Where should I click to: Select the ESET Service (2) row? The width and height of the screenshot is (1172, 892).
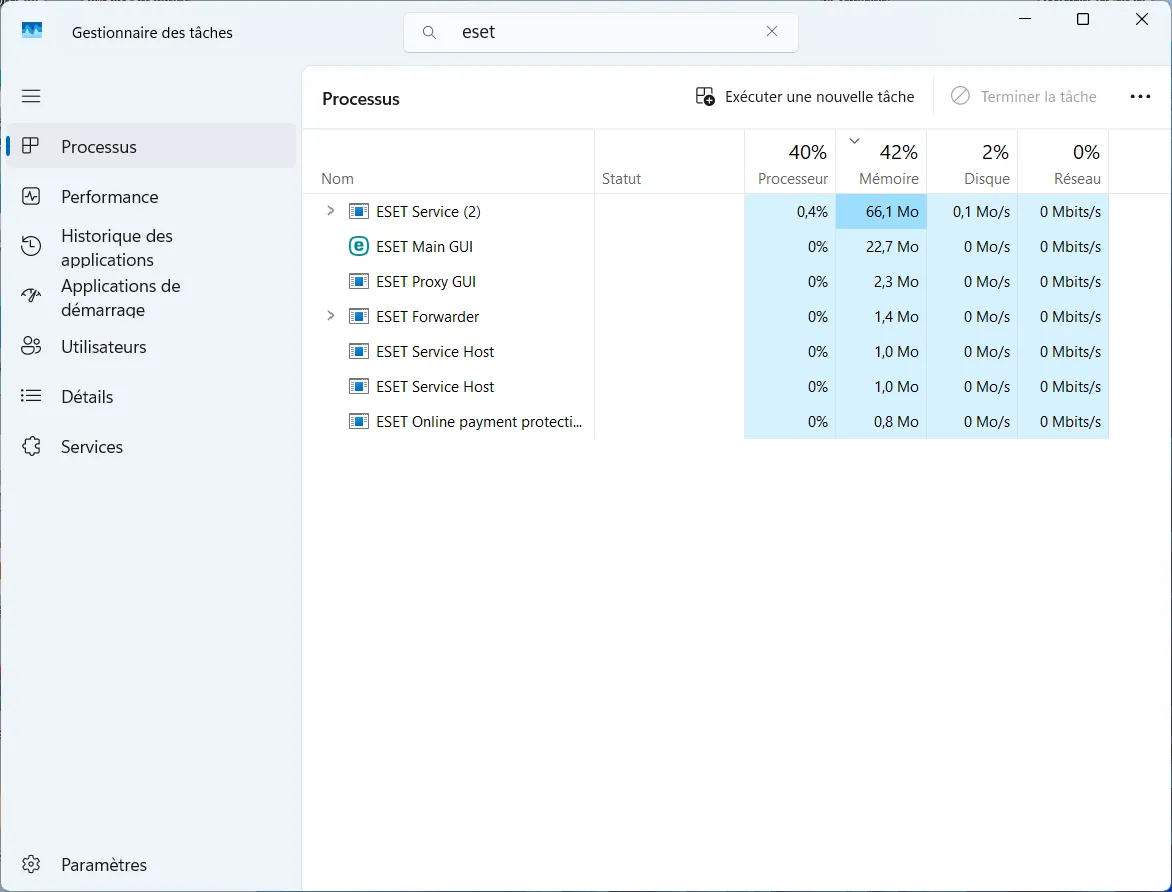[706, 212]
